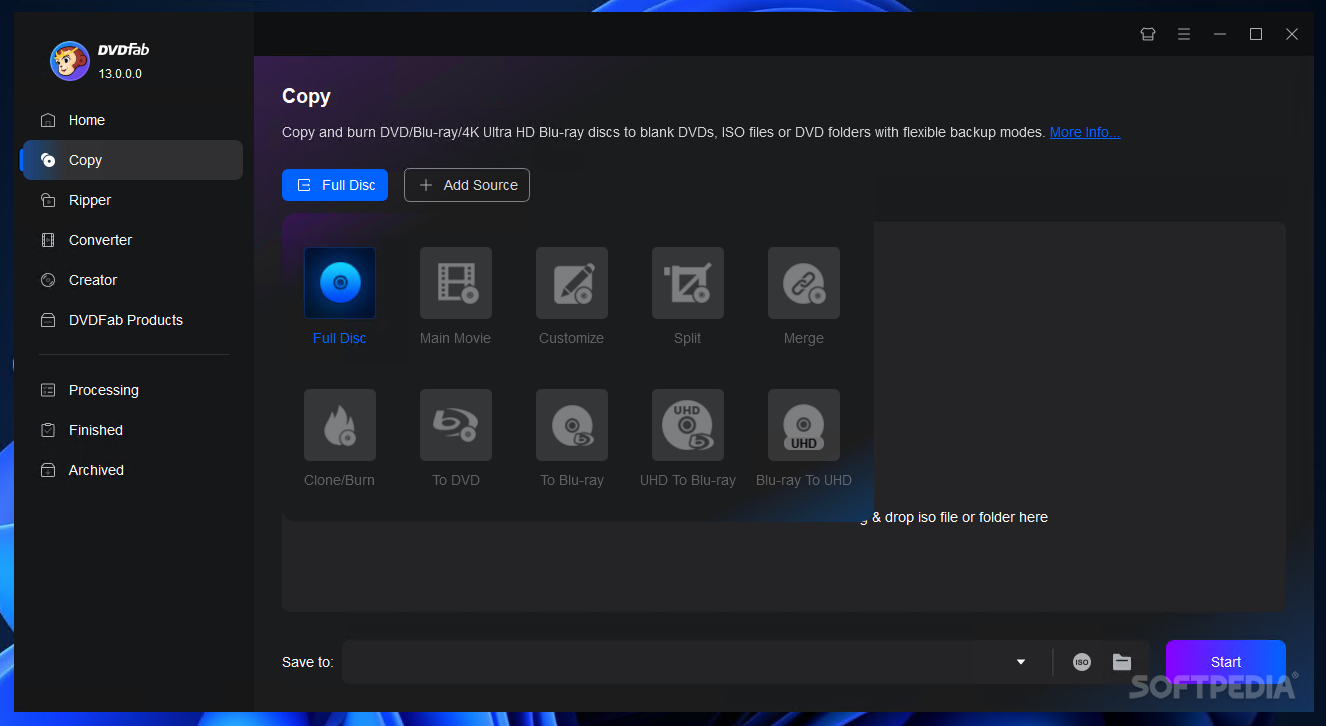Image resolution: width=1326 pixels, height=726 pixels.
Task: Minimize the DVDFab window
Action: pos(1220,34)
